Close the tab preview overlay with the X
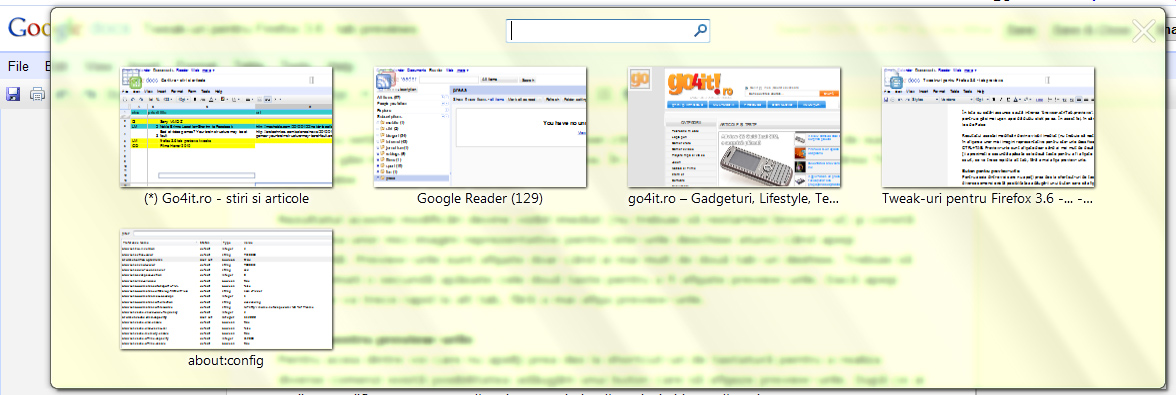The height and width of the screenshot is (395, 1176). coord(1144,31)
